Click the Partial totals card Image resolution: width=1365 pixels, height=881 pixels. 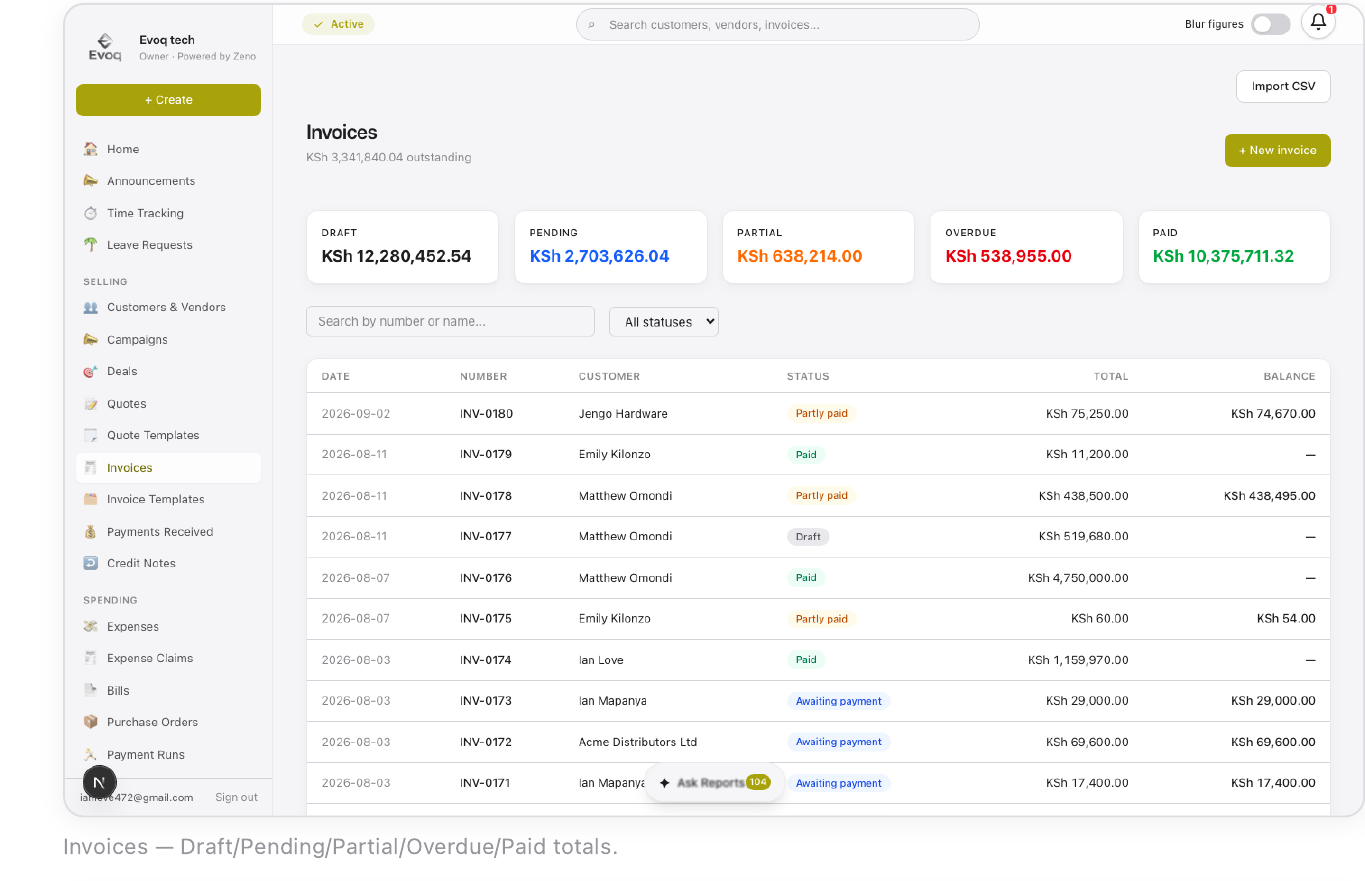[x=818, y=247]
